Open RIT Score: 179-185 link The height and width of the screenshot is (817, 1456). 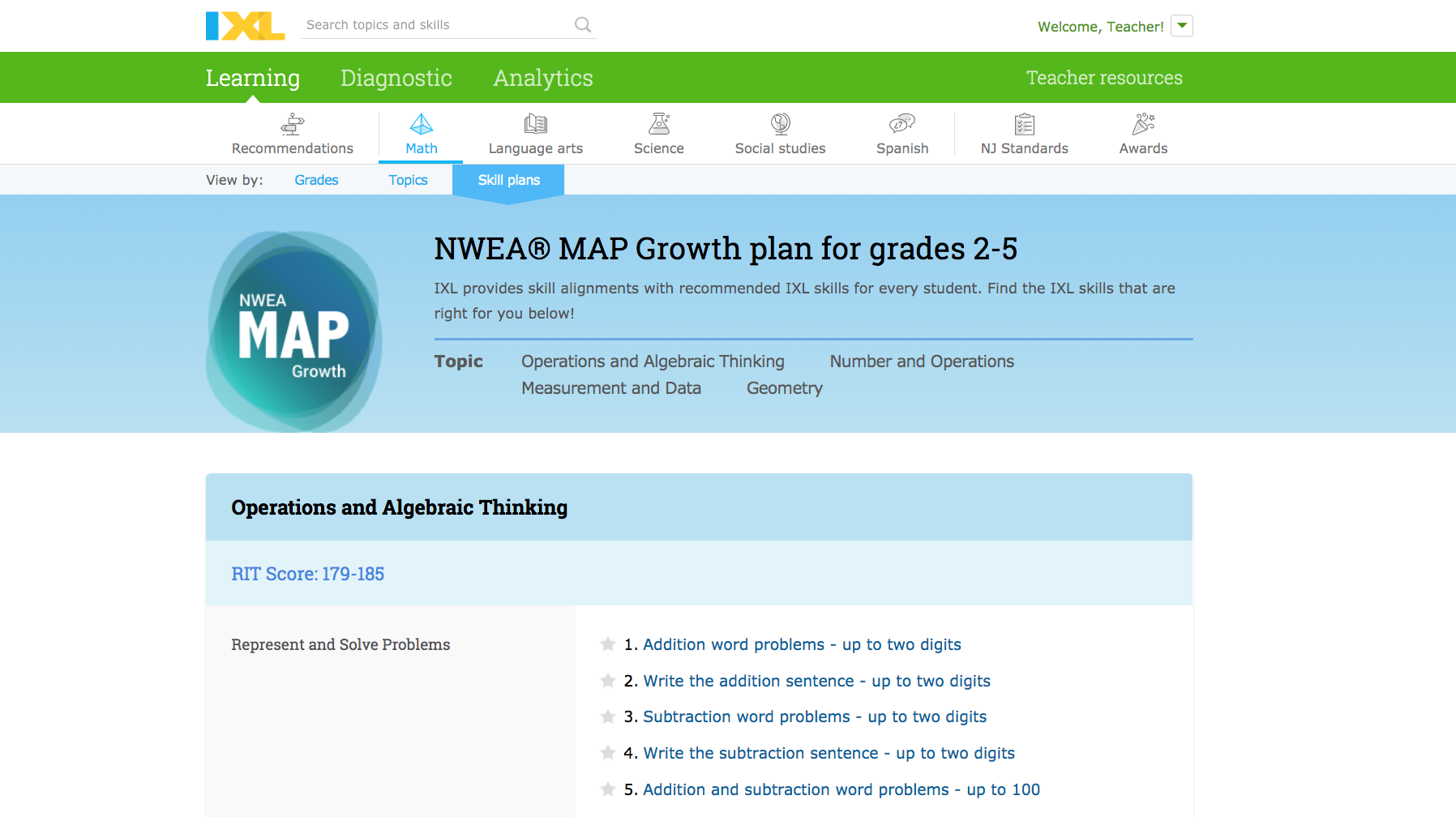click(308, 574)
